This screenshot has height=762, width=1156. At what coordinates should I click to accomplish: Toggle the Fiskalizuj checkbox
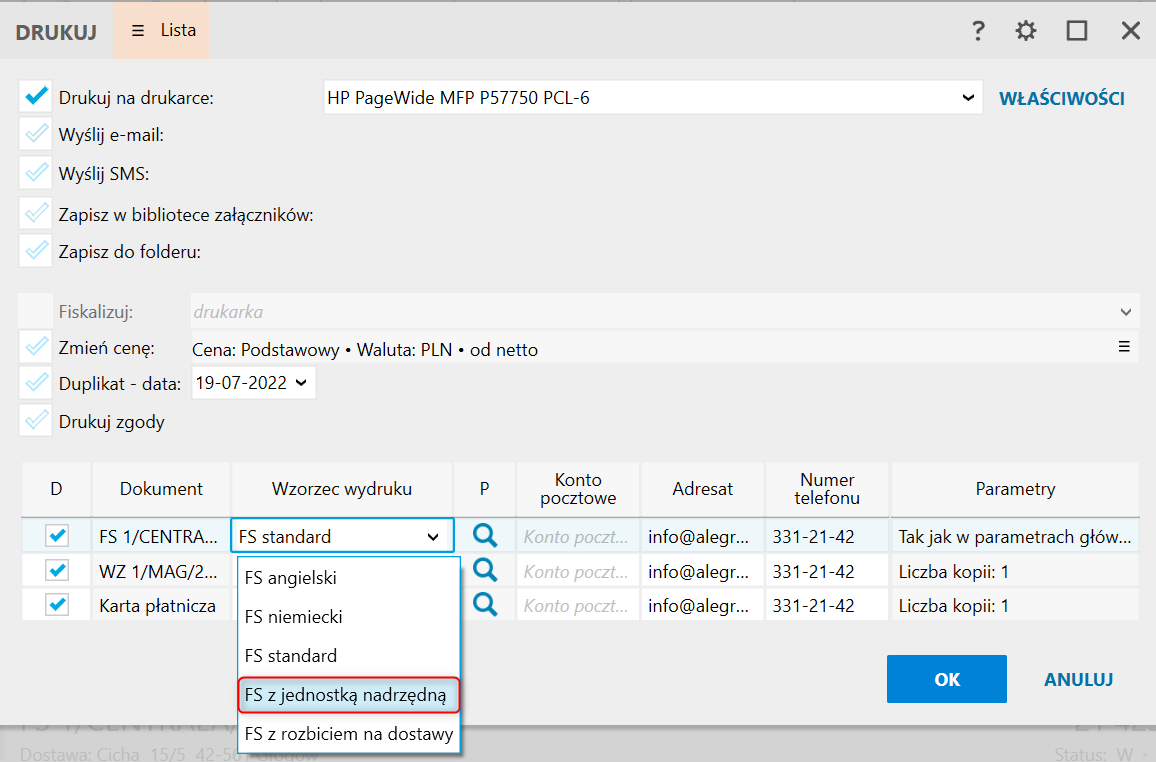point(35,311)
